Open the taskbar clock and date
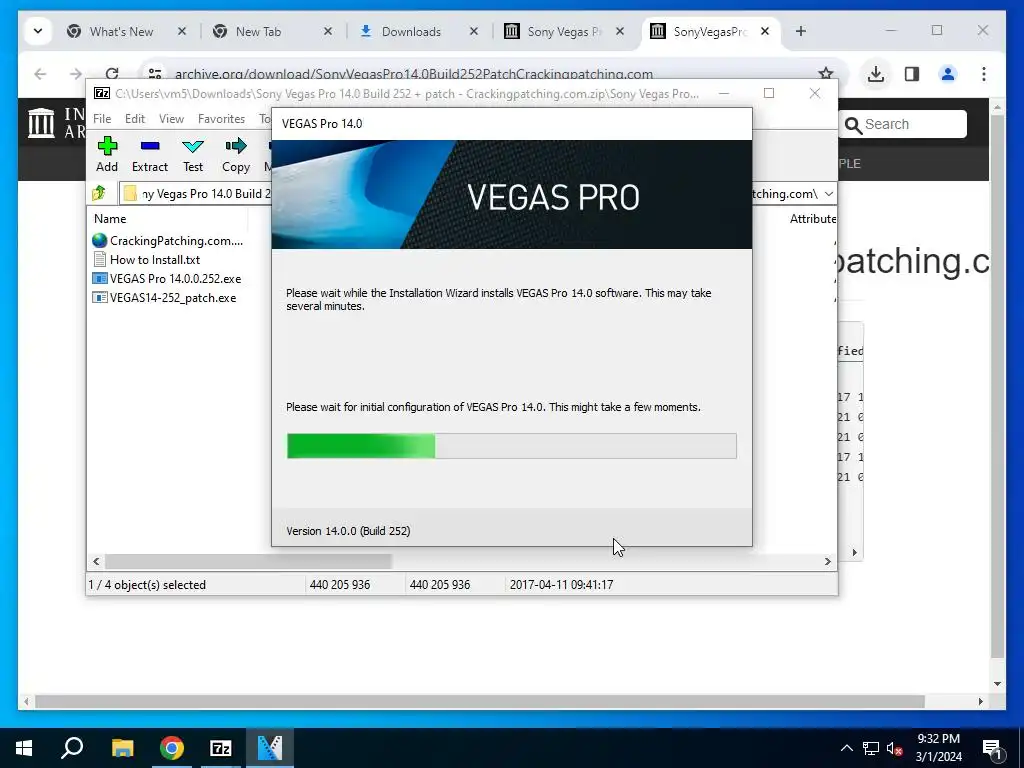Screen dimensions: 1024x768 (x=938, y=748)
